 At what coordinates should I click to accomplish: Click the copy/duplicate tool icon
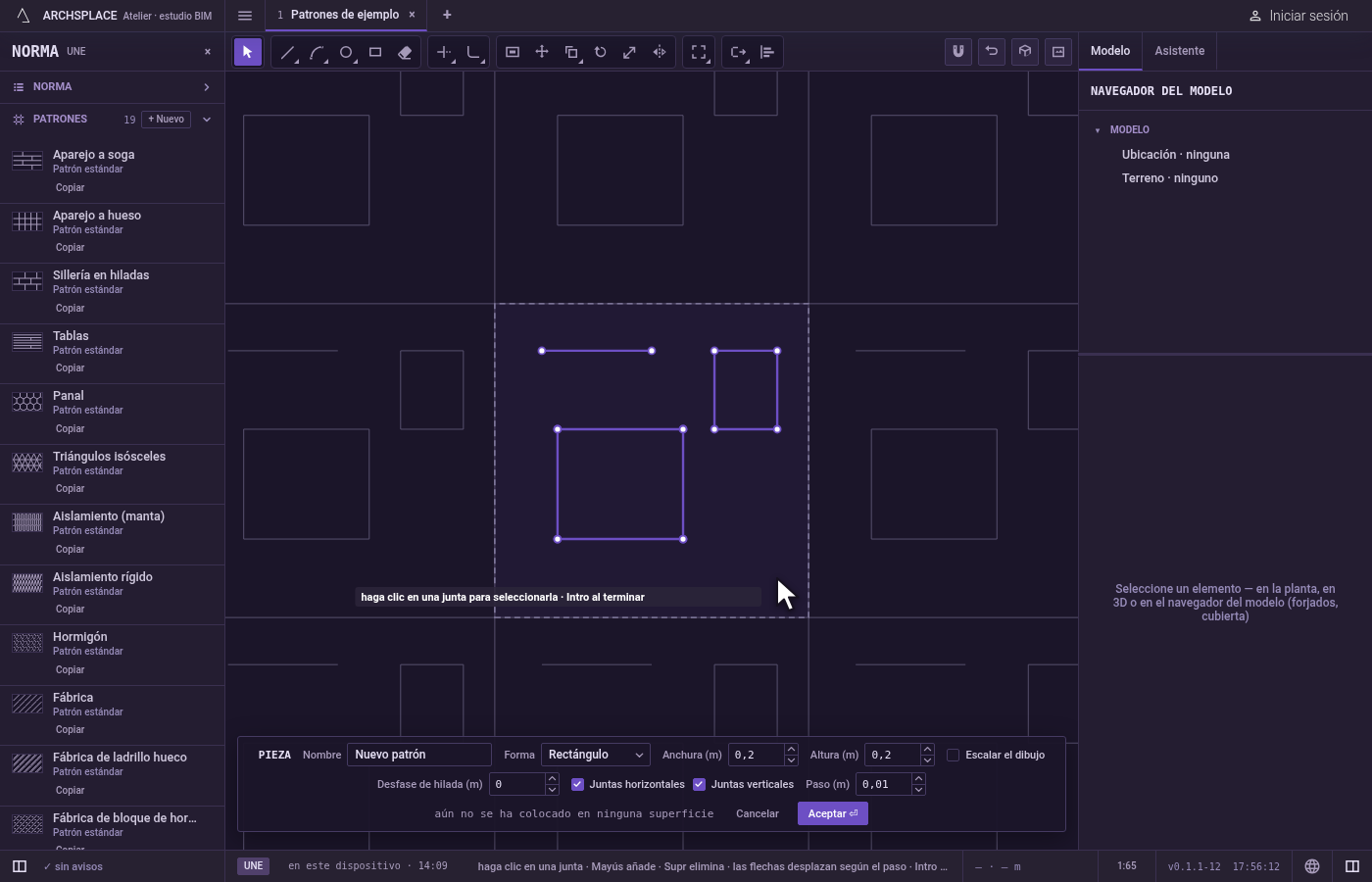click(571, 52)
